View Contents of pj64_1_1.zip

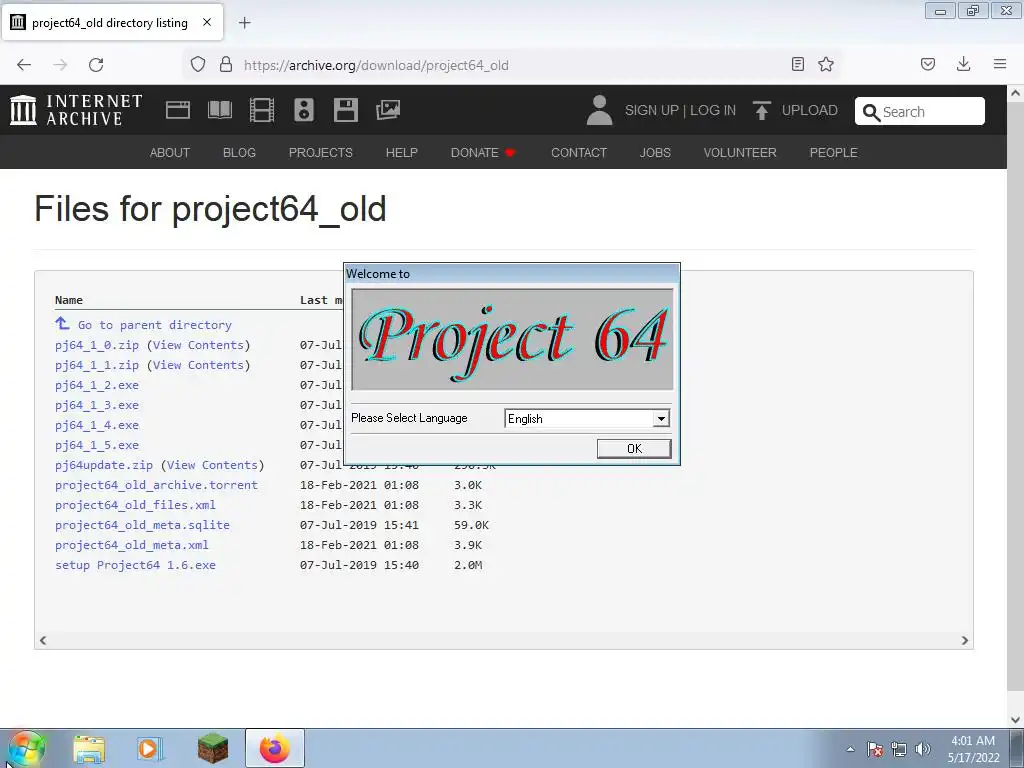[199, 365]
